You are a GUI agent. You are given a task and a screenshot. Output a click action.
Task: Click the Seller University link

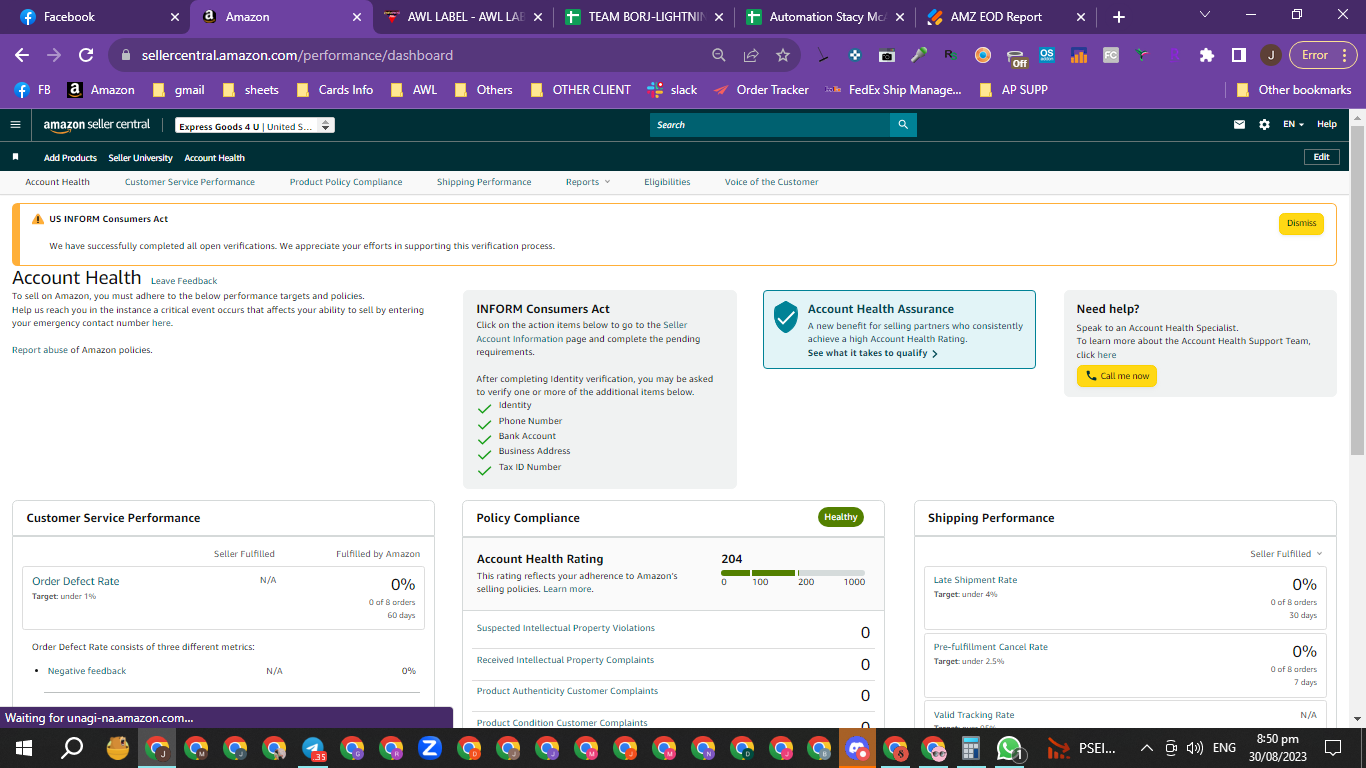point(141,158)
